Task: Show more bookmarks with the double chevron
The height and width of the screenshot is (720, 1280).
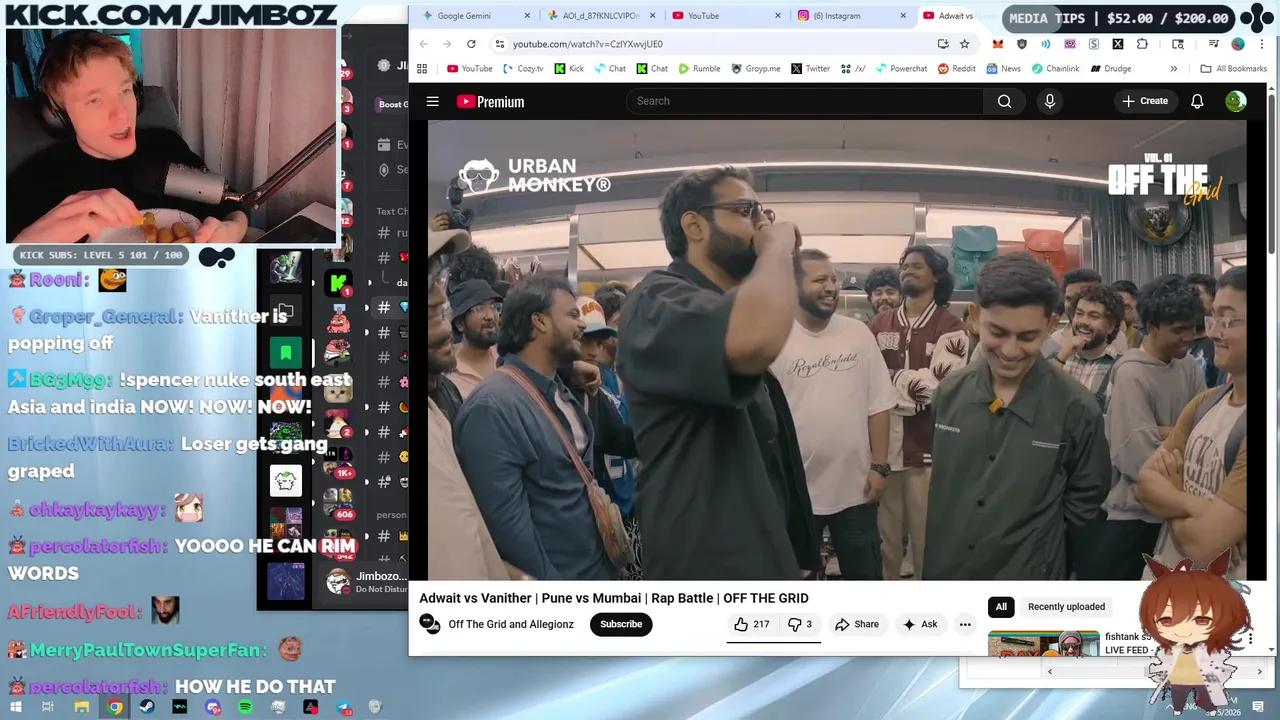Action: point(1174,69)
